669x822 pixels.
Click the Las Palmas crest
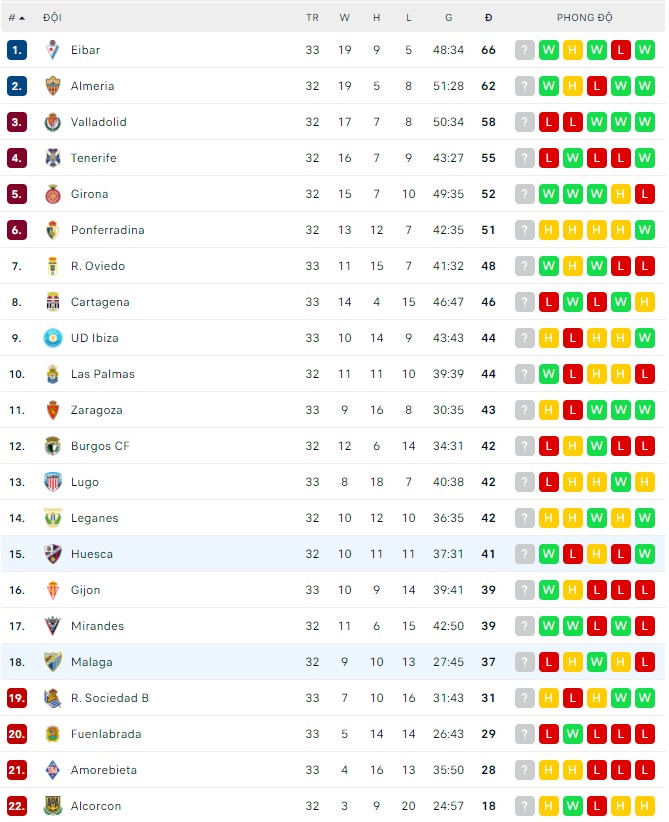(52, 374)
